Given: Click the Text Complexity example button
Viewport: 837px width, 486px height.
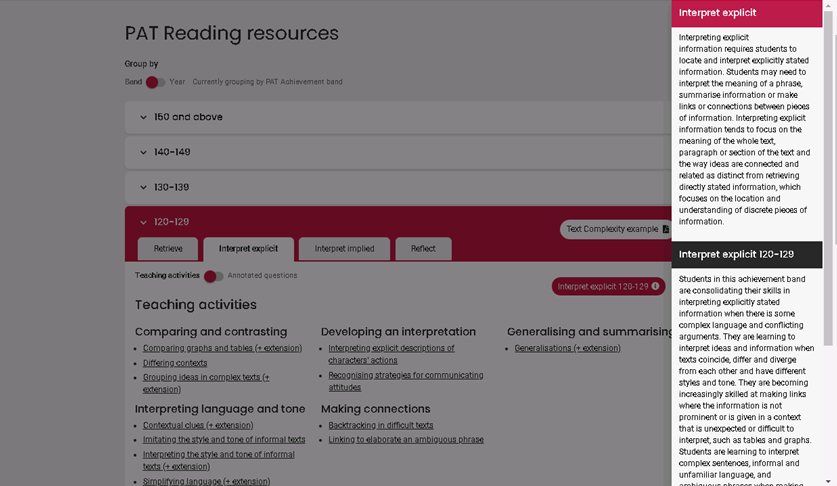Looking at the screenshot, I should [x=615, y=229].
